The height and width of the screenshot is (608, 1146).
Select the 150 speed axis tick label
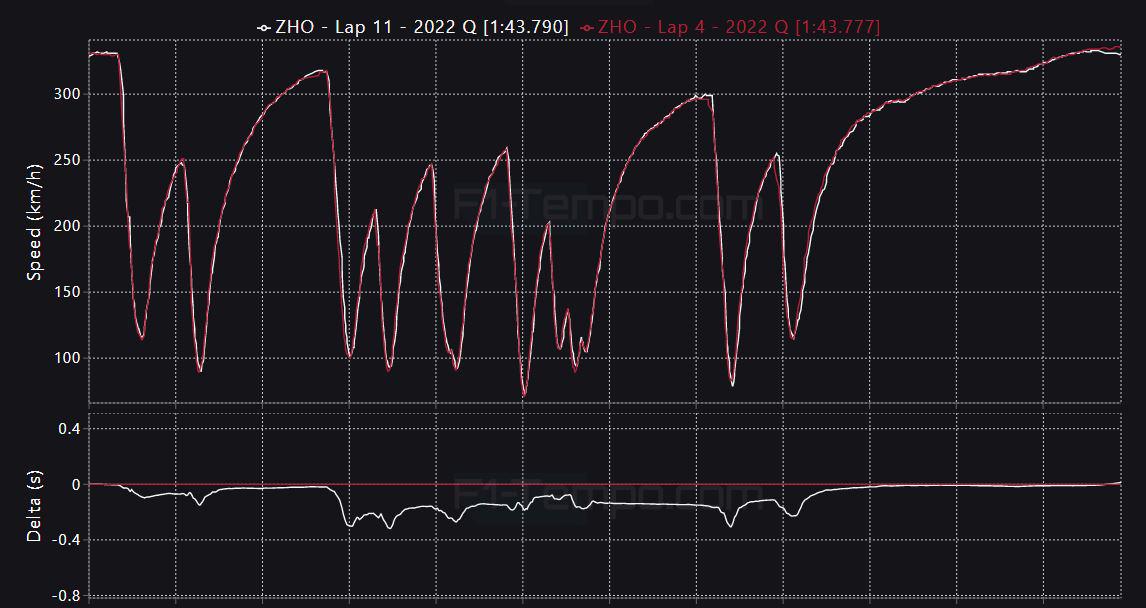click(67, 292)
